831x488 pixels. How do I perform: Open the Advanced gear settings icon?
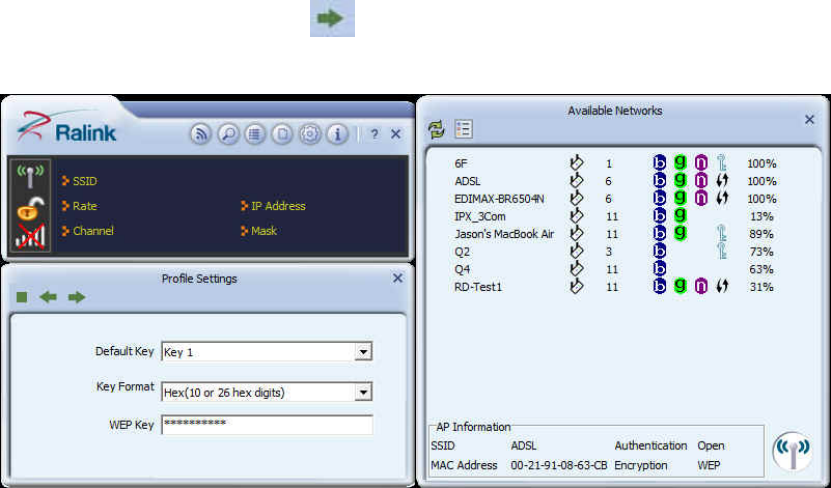(x=310, y=134)
